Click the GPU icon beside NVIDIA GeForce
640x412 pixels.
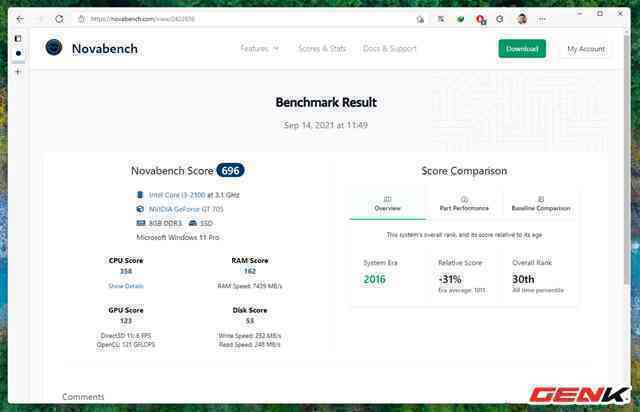pos(140,209)
